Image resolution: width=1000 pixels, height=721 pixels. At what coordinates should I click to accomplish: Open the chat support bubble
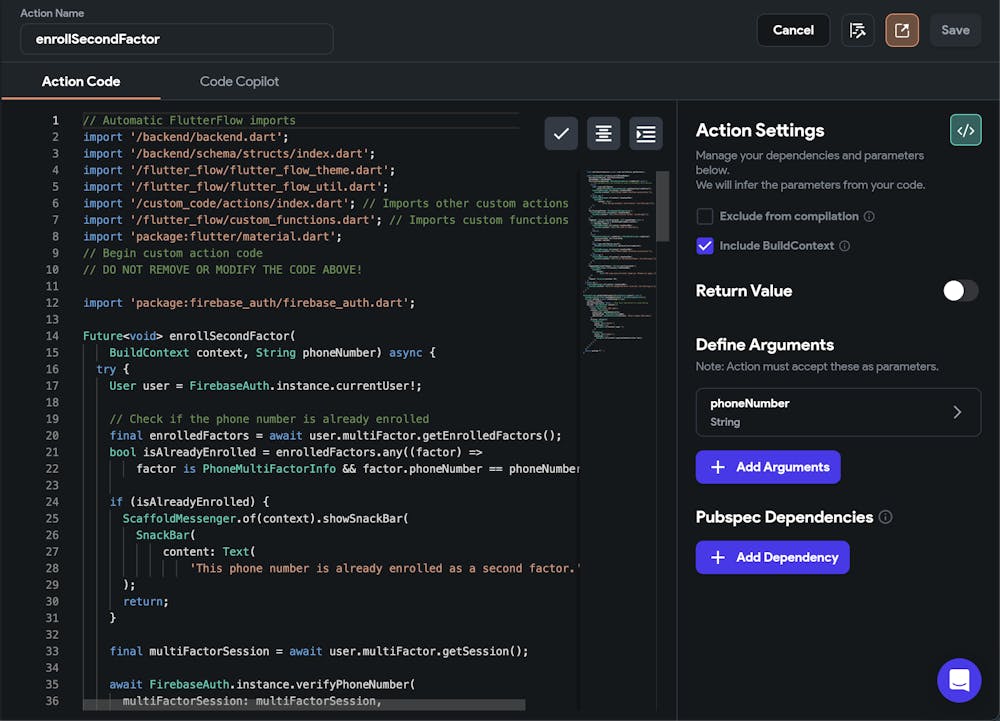click(x=959, y=681)
